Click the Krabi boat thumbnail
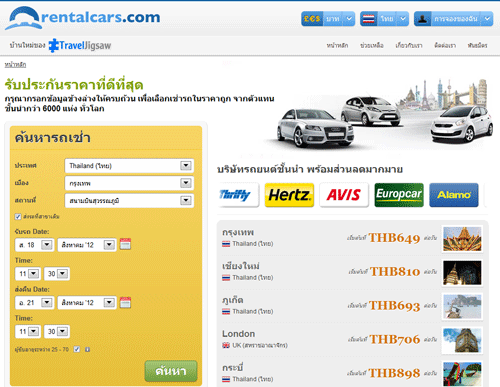 462,374
